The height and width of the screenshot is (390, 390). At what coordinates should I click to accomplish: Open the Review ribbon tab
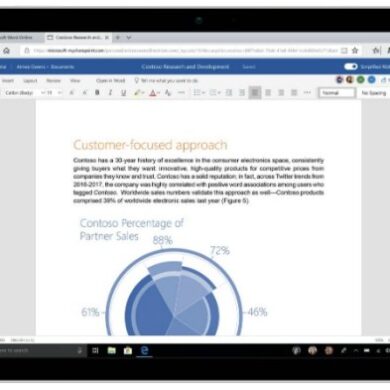pos(53,81)
